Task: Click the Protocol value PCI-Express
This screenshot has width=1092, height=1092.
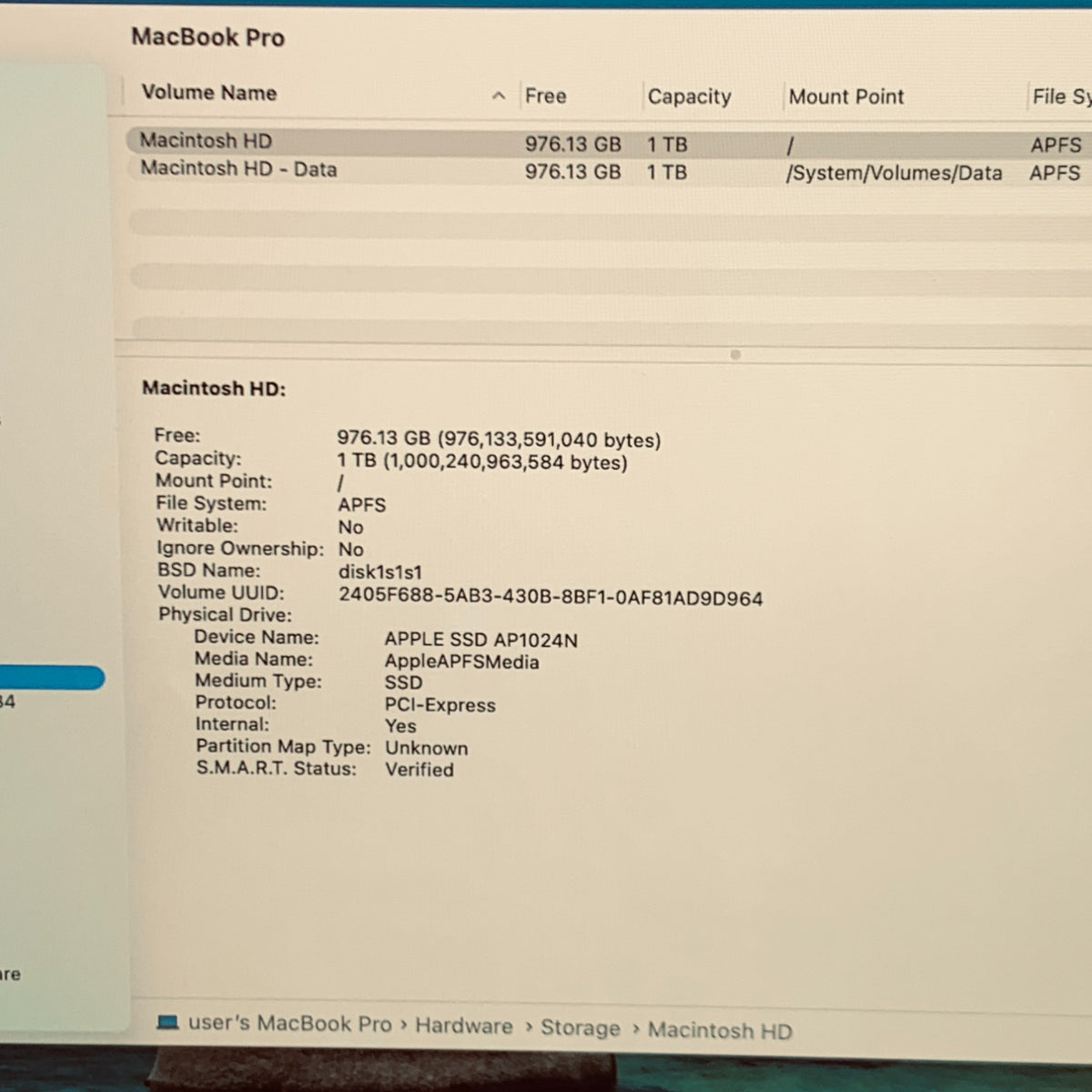Action: [440, 705]
